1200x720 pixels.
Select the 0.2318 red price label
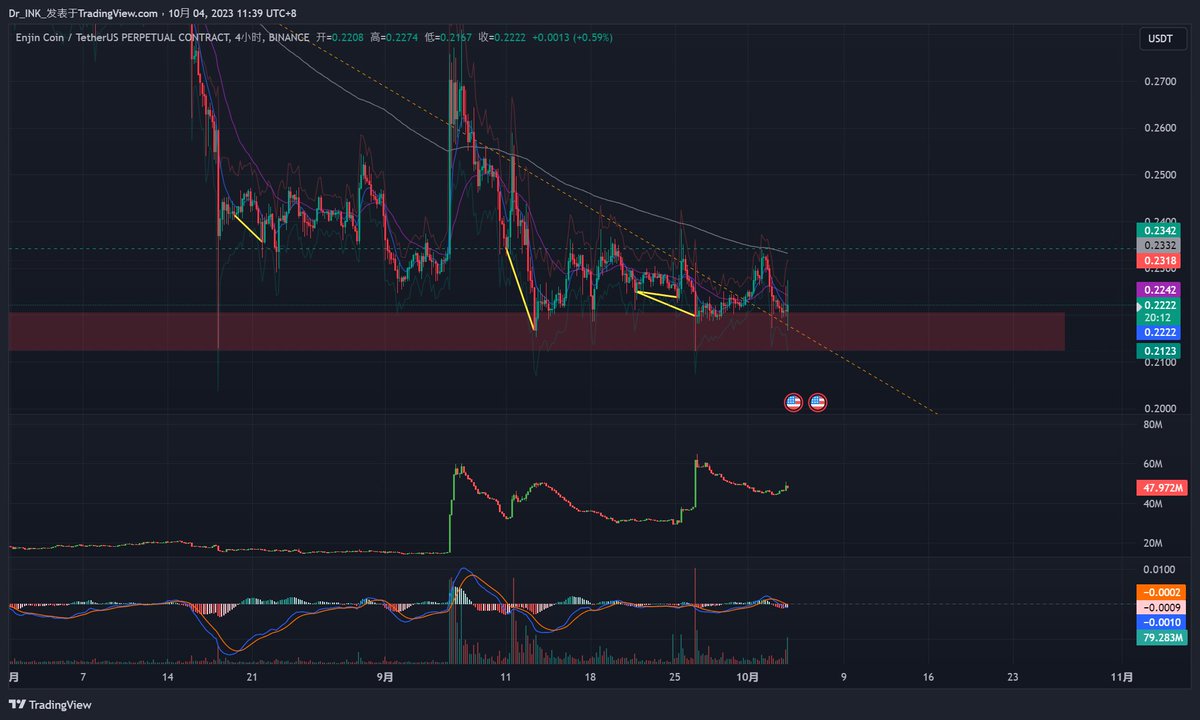pos(1160,260)
